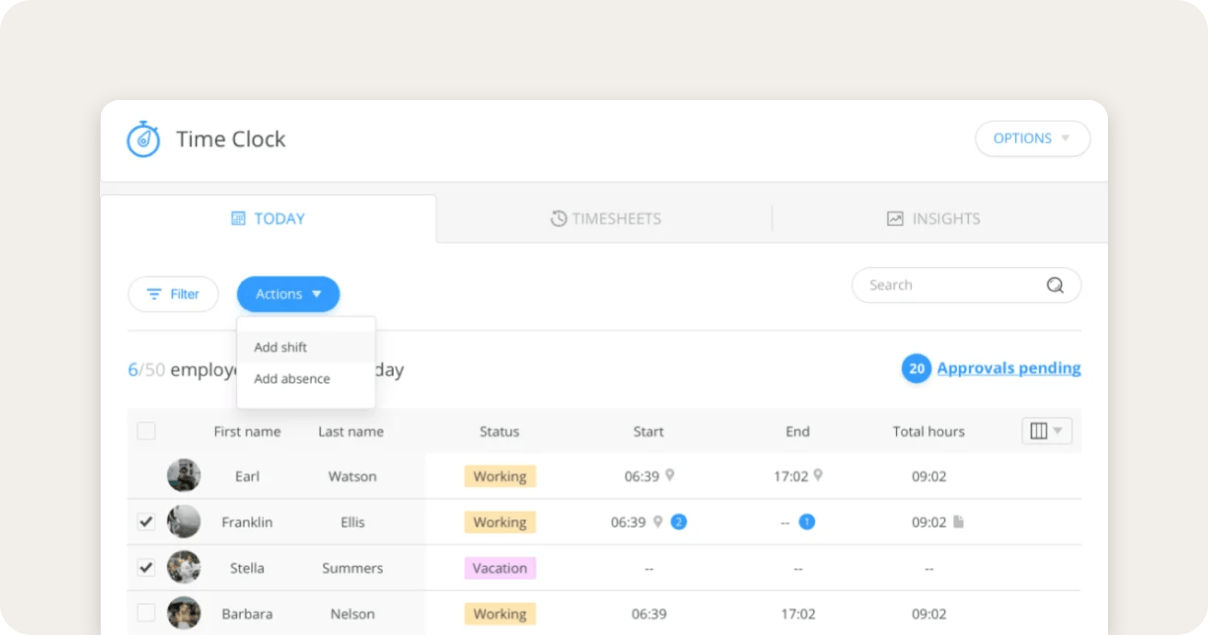This screenshot has width=1208, height=635.
Task: Click the blue 1 badge in Franklin's end cell
Action: click(807, 522)
